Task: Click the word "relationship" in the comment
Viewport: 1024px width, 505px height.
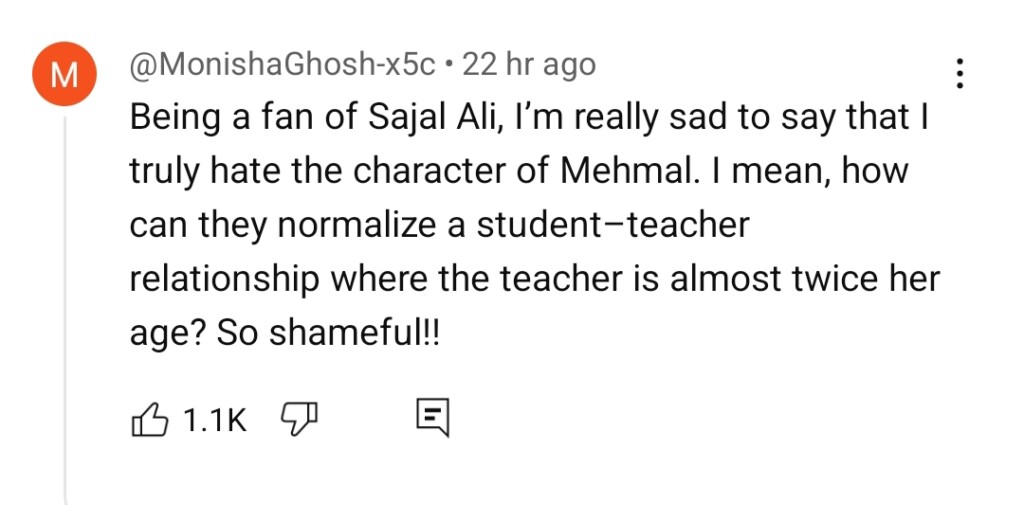Action: (222, 279)
